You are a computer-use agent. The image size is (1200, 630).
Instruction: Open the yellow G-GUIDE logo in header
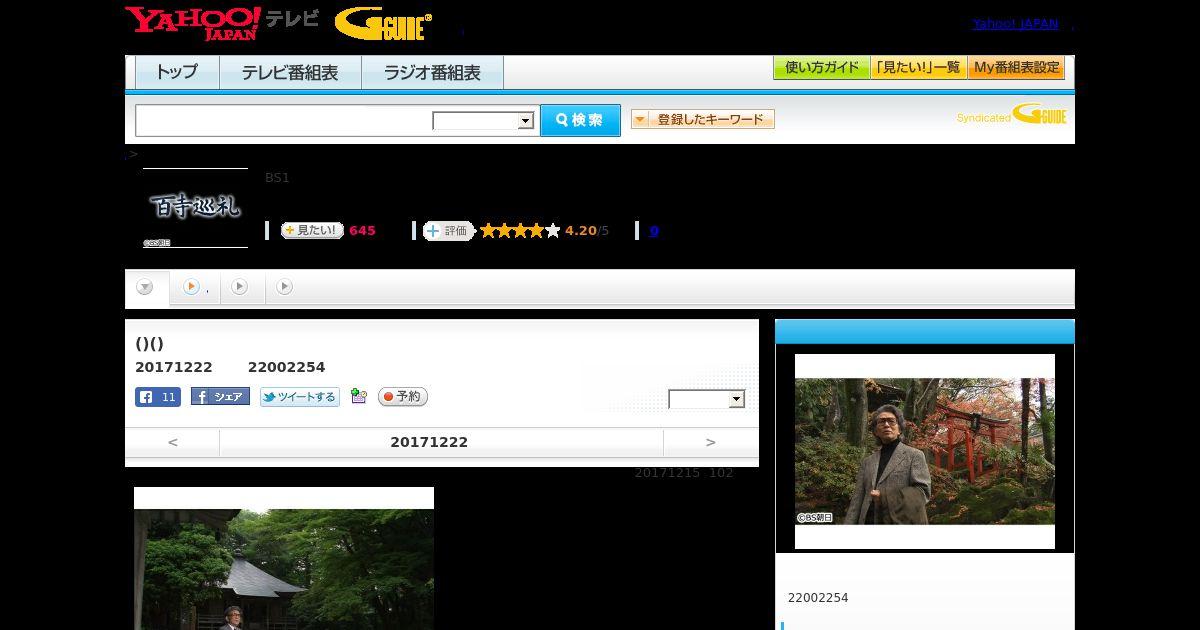point(383,24)
